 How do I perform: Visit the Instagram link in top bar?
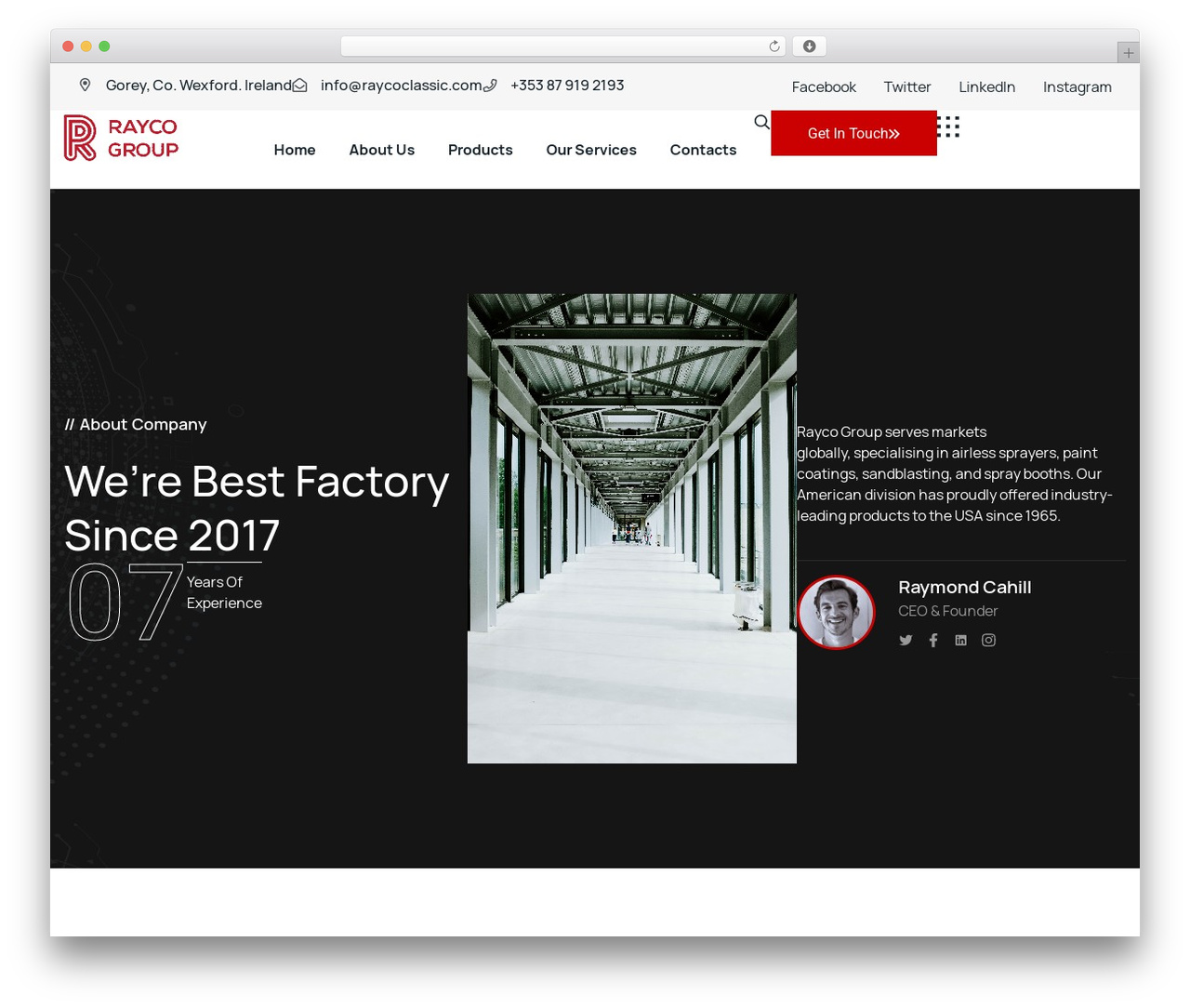[x=1078, y=86]
